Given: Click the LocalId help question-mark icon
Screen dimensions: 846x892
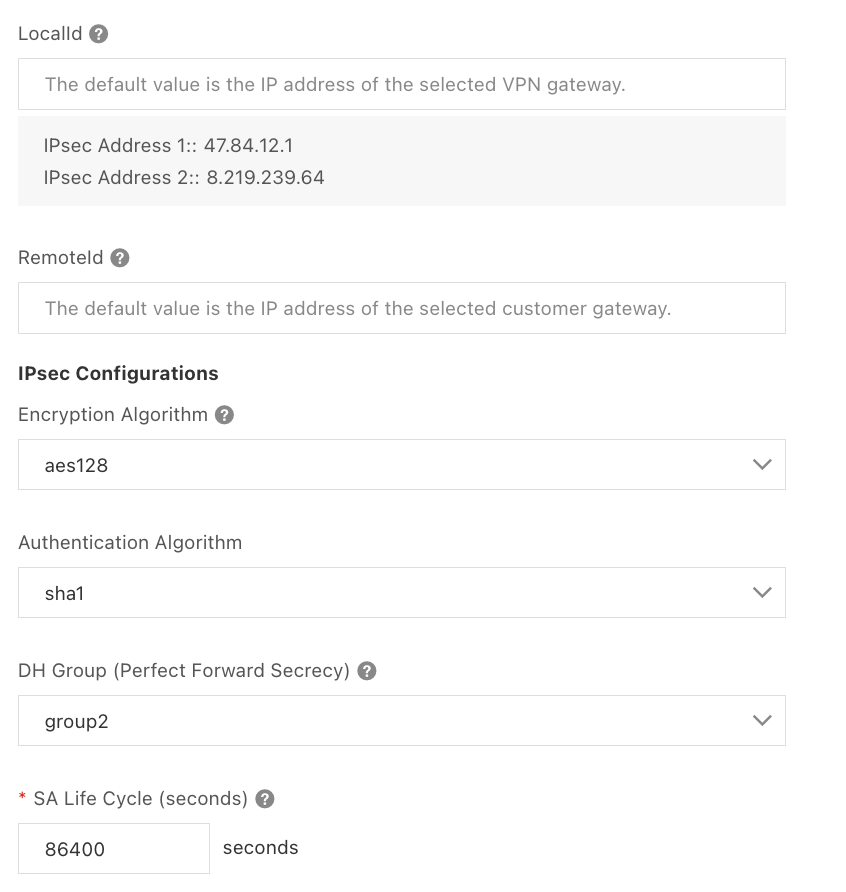Looking at the screenshot, I should coord(98,34).
